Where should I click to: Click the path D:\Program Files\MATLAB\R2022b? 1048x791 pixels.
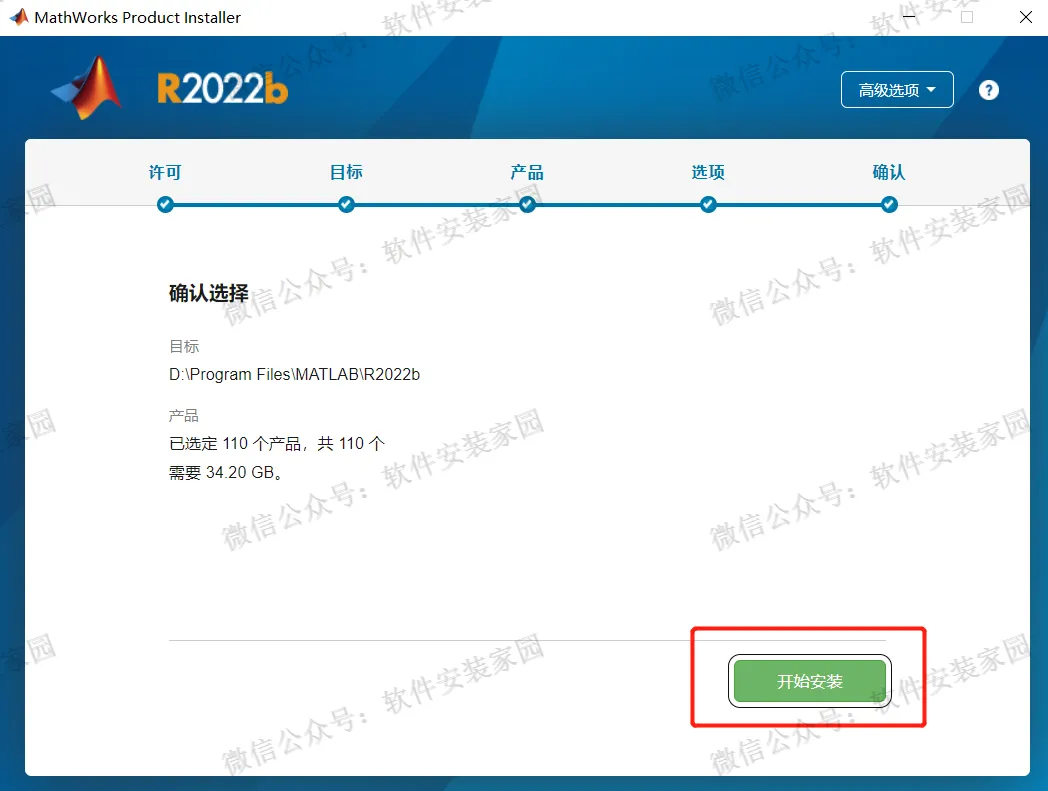tap(294, 374)
